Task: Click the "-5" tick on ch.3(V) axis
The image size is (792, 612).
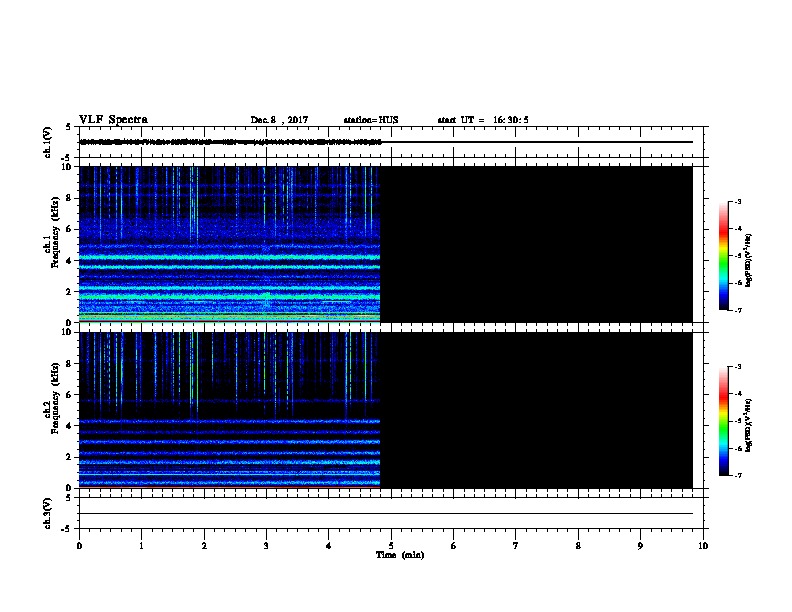Action: [67, 529]
